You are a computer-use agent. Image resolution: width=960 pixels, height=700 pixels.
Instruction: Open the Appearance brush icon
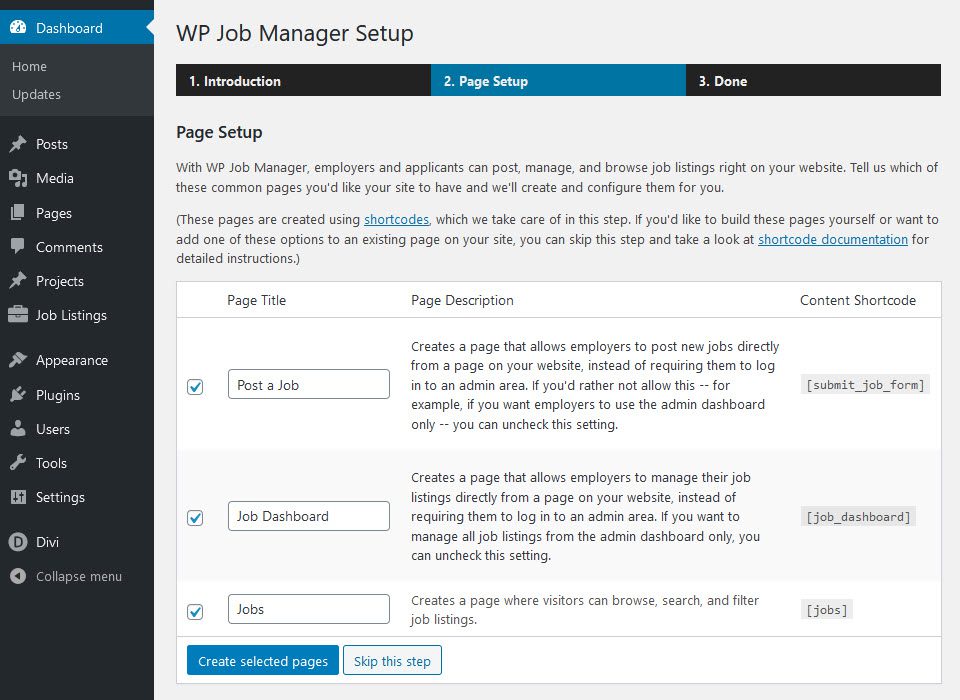pyautogui.click(x=18, y=360)
